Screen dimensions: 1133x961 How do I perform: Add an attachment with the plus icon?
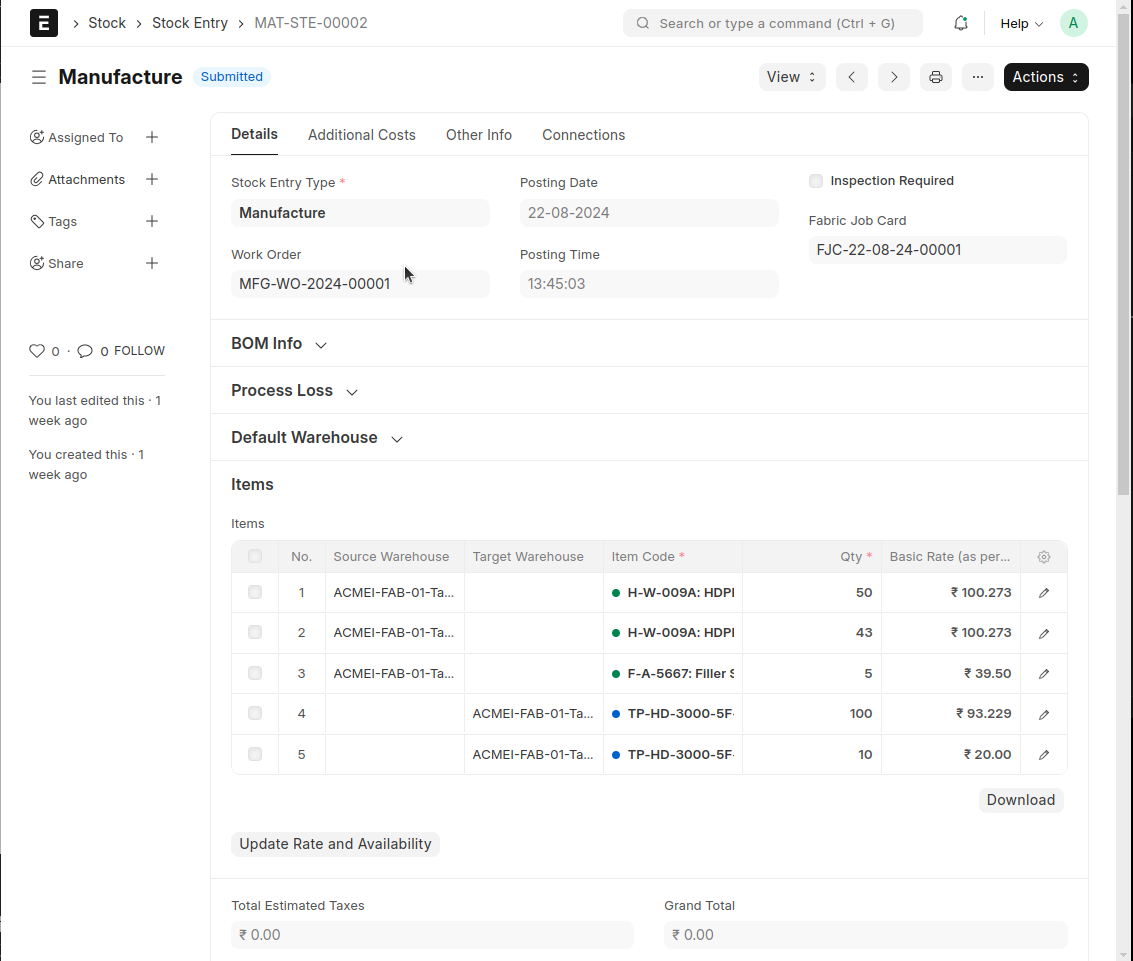[152, 179]
